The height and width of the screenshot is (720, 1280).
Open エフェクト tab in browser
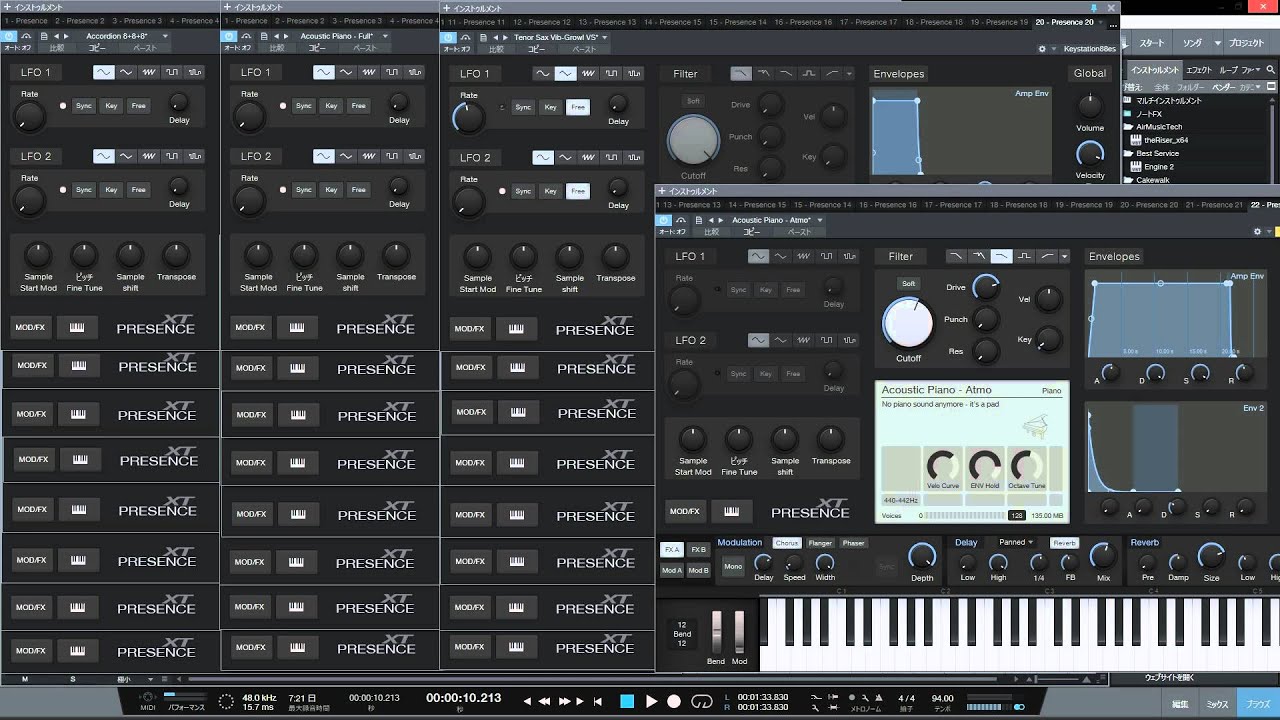[x=1199, y=70]
